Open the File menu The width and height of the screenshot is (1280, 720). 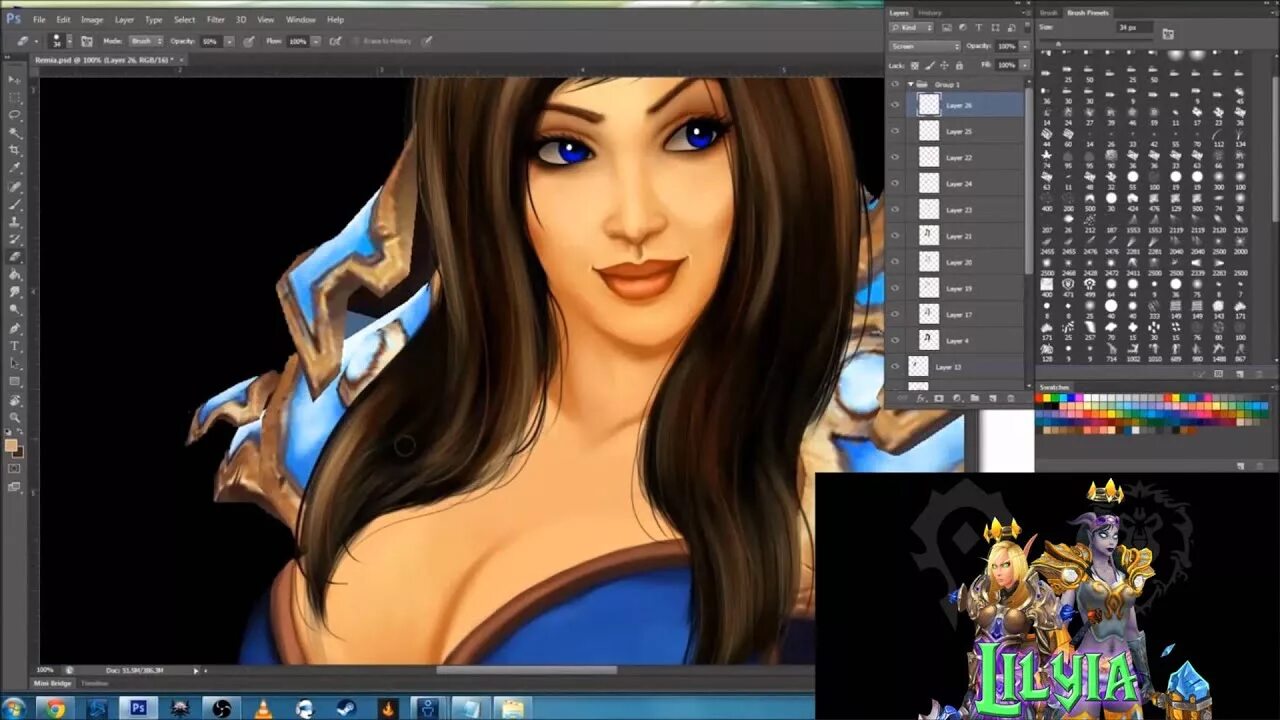[x=39, y=19]
